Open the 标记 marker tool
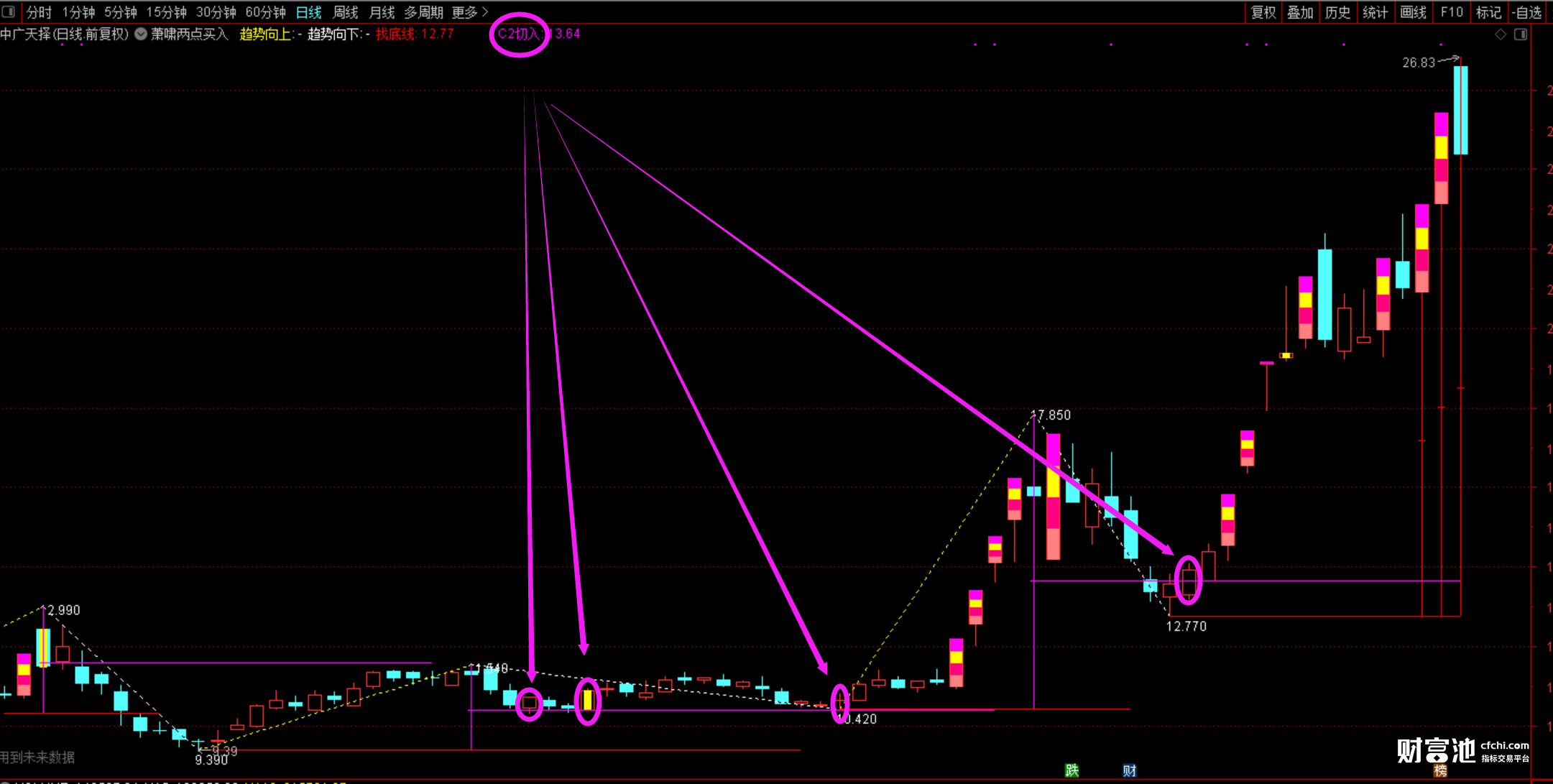This screenshot has height=784, width=1553. point(1488,12)
